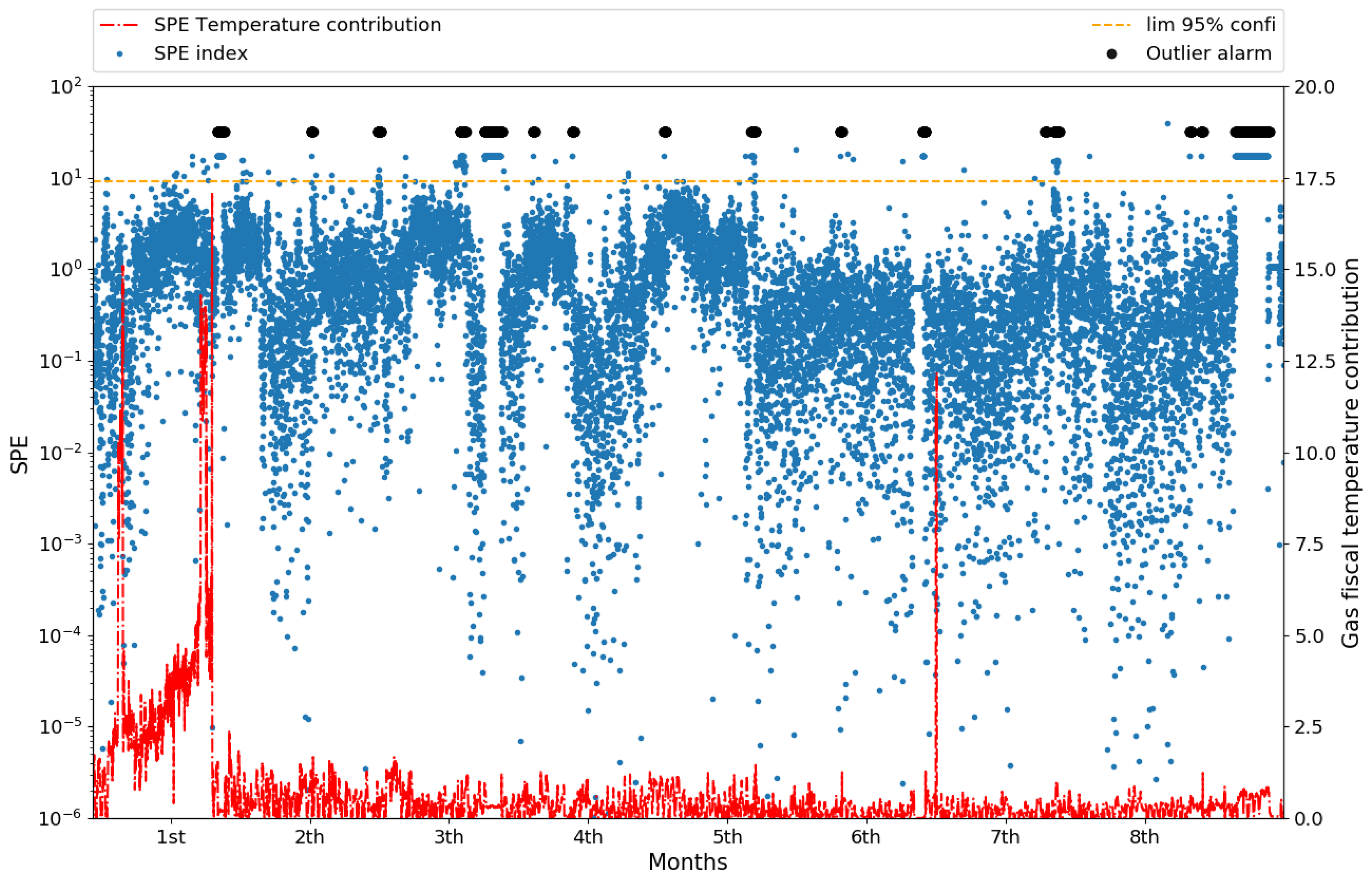Click the 17.5 tick on right axis

click(x=1315, y=179)
